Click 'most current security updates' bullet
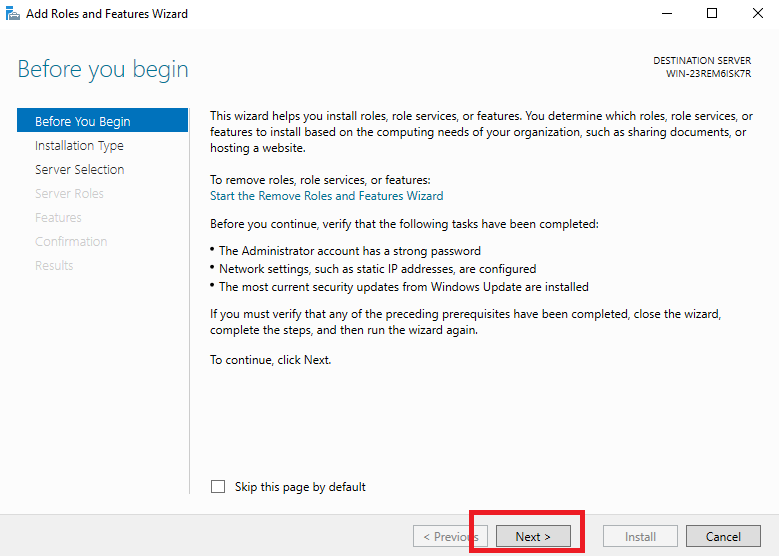 [403, 287]
